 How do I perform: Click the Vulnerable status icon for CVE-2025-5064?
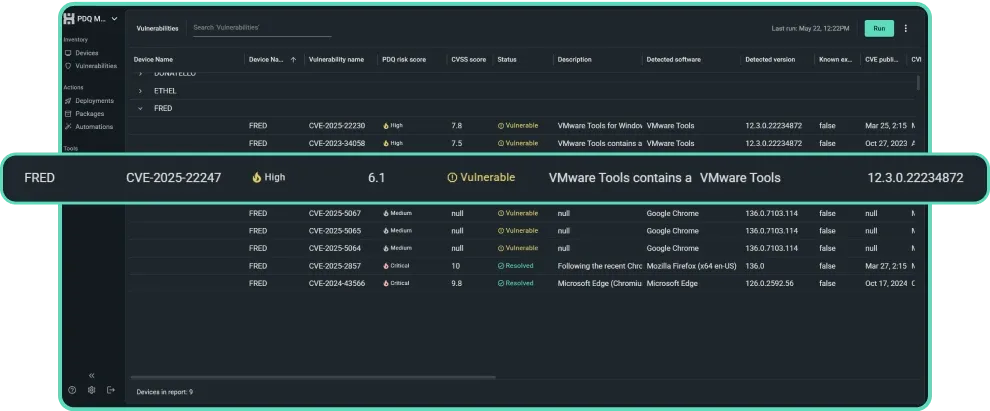501,248
